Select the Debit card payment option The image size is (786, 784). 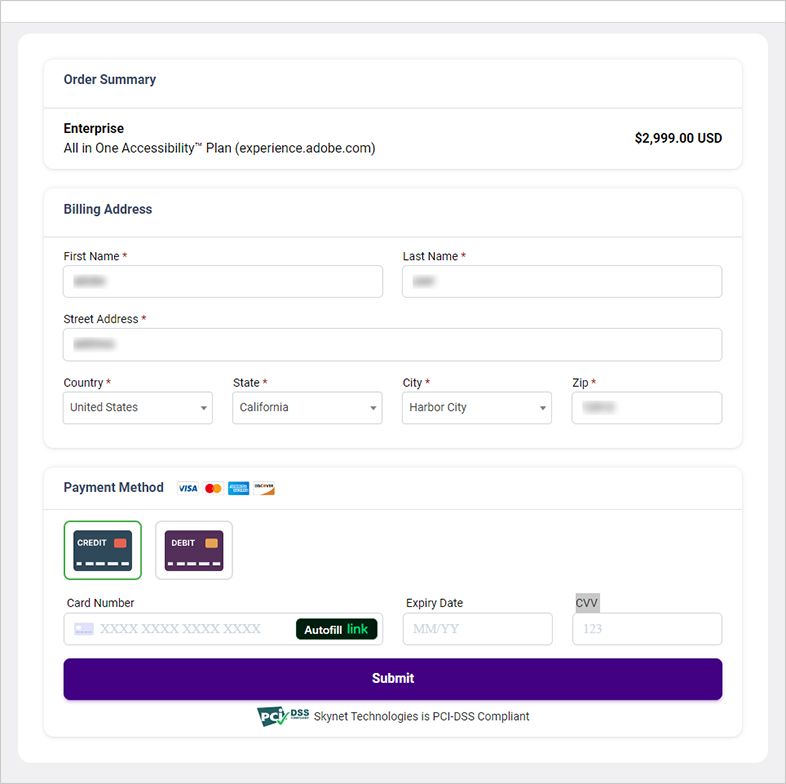click(194, 550)
